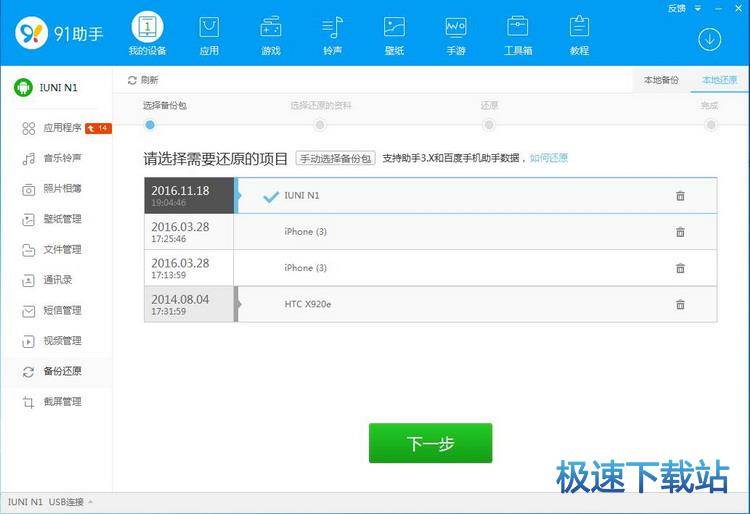Delete the IUNI N1 backup
750x514 pixels.
point(680,196)
